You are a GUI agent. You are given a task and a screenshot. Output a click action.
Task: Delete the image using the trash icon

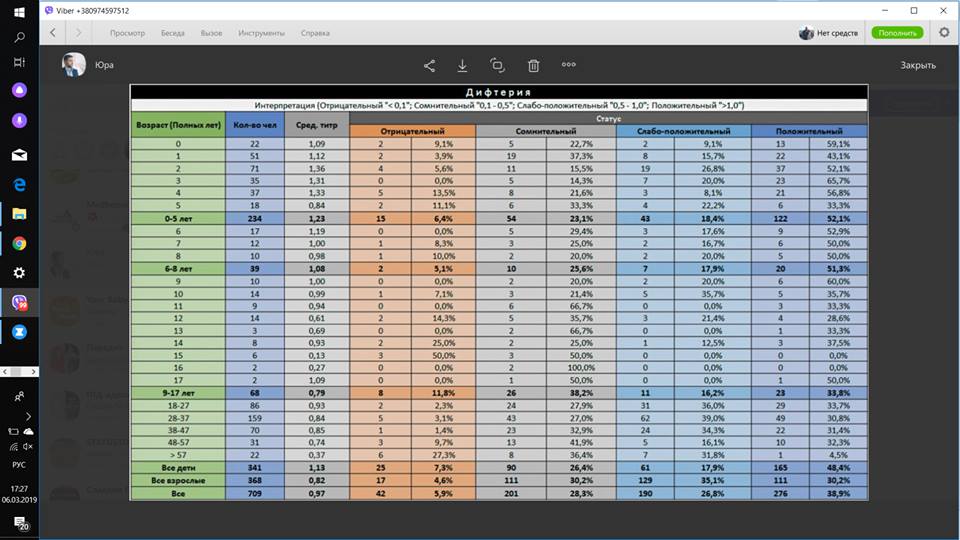pyautogui.click(x=533, y=66)
